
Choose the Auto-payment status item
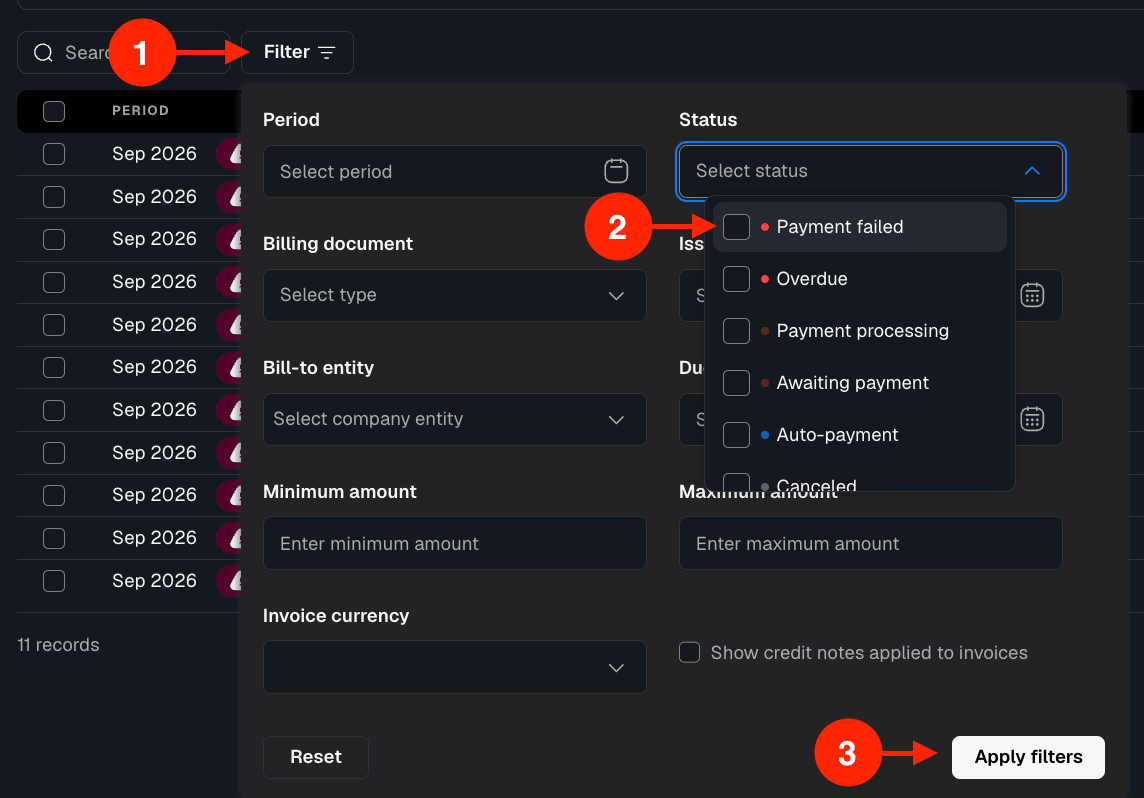pyautogui.click(x=859, y=435)
